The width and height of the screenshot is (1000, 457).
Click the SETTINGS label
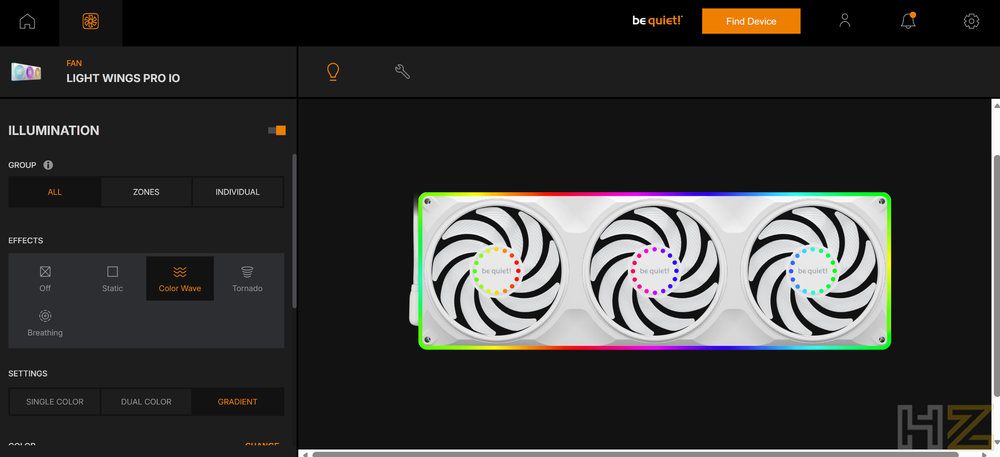click(27, 374)
